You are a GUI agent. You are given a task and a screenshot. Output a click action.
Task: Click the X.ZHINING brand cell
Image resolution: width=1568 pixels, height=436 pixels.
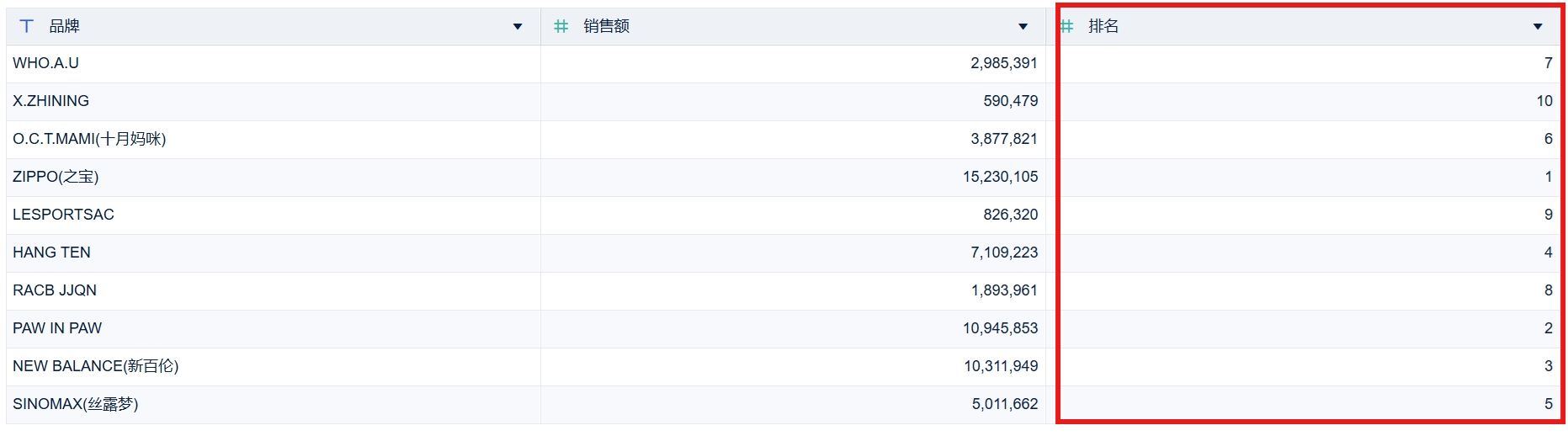[x=274, y=102]
